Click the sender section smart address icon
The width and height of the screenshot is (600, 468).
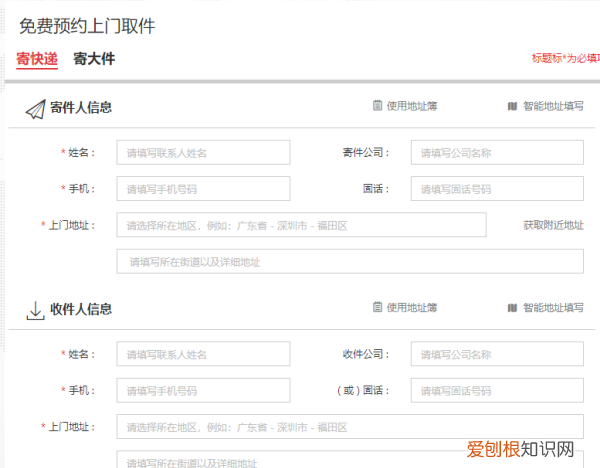512,106
